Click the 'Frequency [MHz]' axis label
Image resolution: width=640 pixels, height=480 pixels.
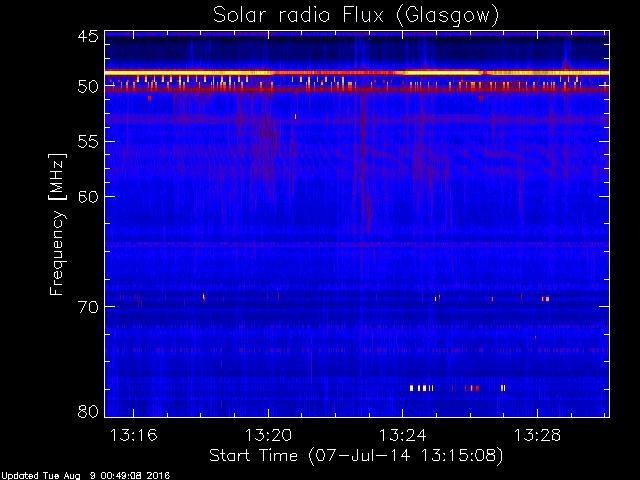57,224
